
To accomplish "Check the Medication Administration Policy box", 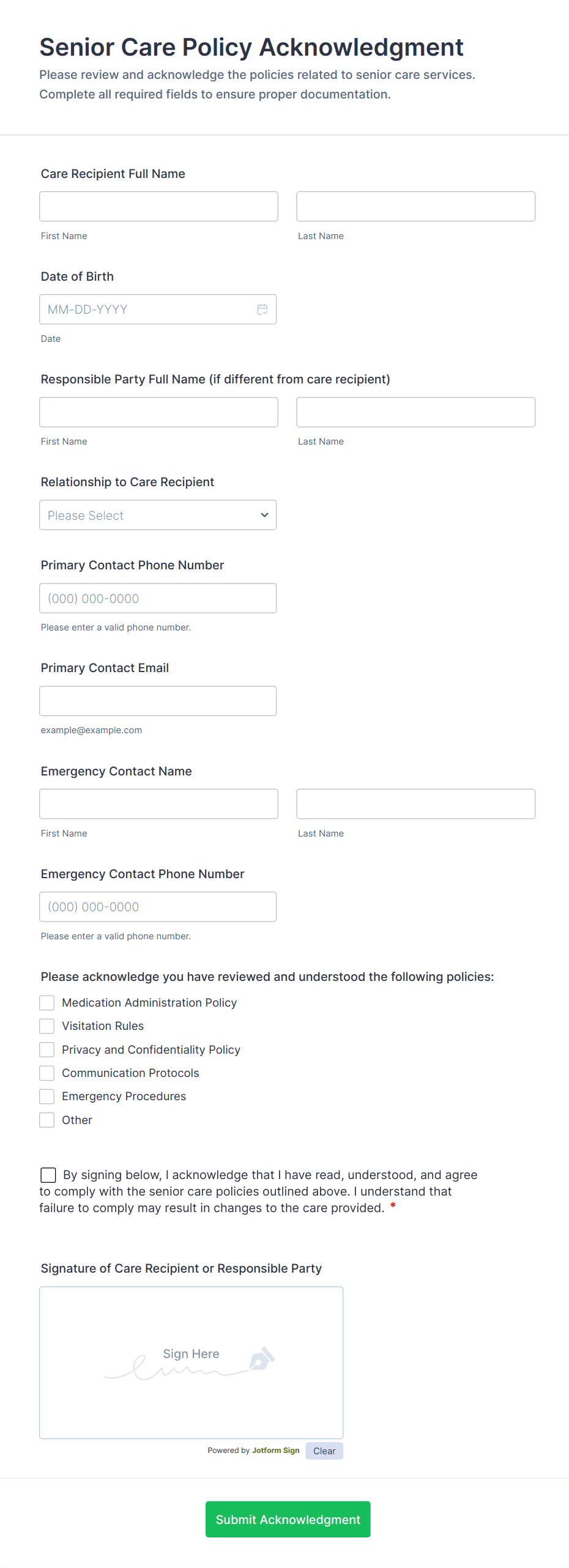I will (47, 1003).
